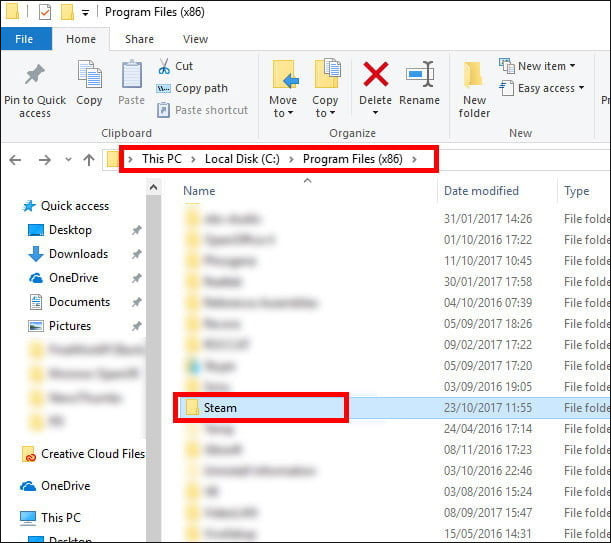Viewport: 611px width, 543px height.
Task: Open Downloads under Quick access
Action: click(69, 254)
